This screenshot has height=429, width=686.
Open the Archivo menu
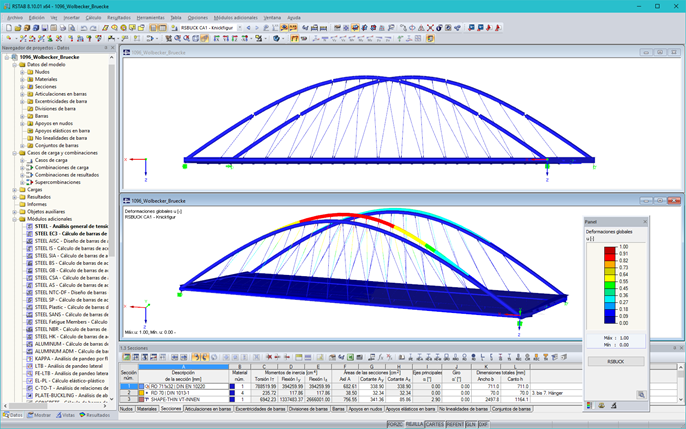[15, 18]
